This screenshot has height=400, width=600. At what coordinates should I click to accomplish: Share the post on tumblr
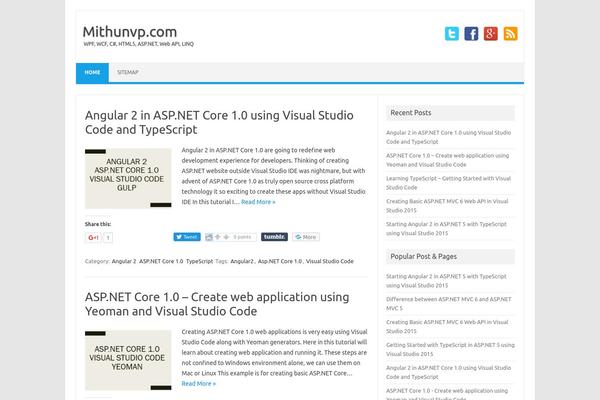(x=274, y=237)
